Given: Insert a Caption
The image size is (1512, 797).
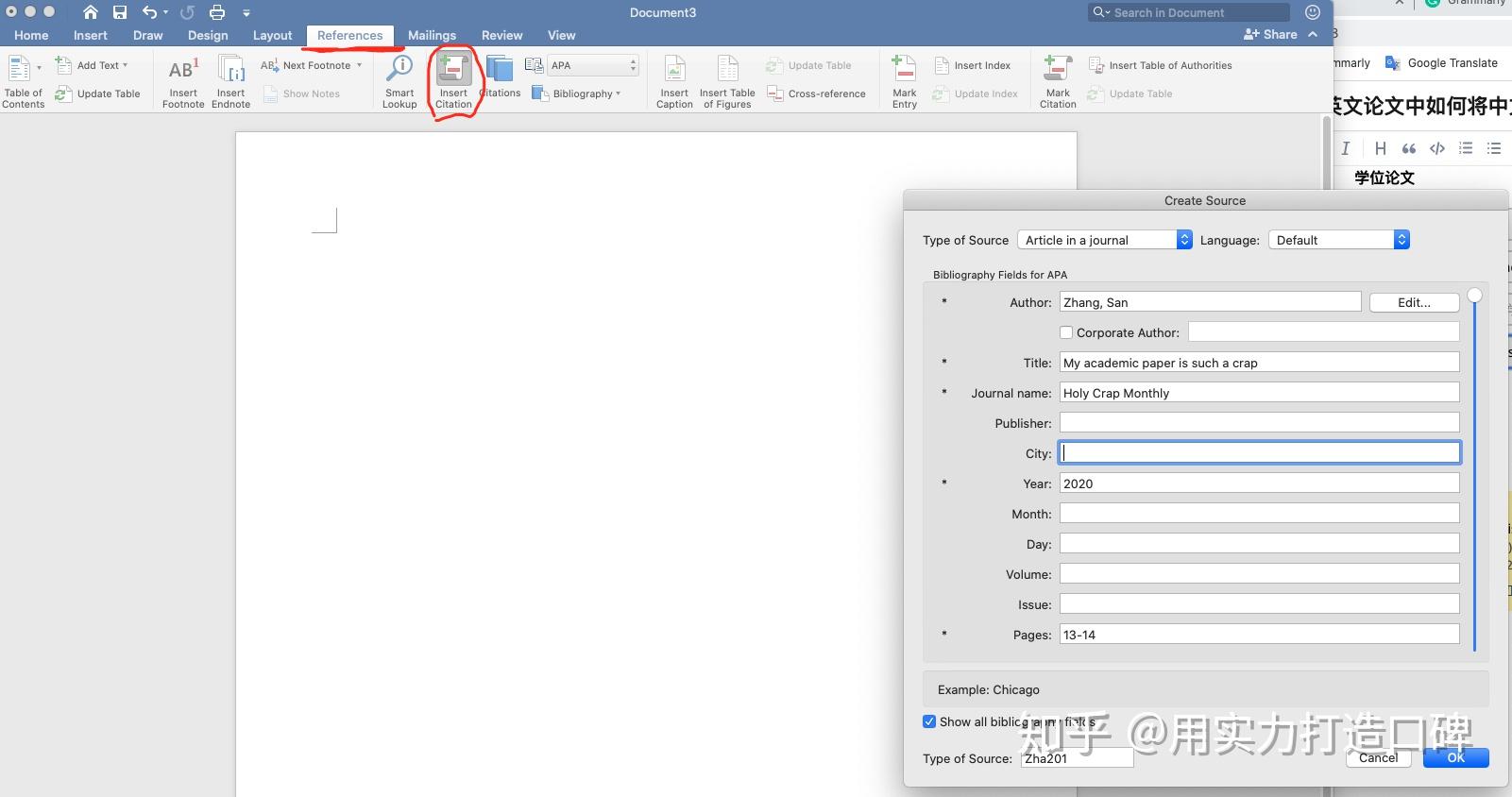Looking at the screenshot, I should tap(674, 81).
